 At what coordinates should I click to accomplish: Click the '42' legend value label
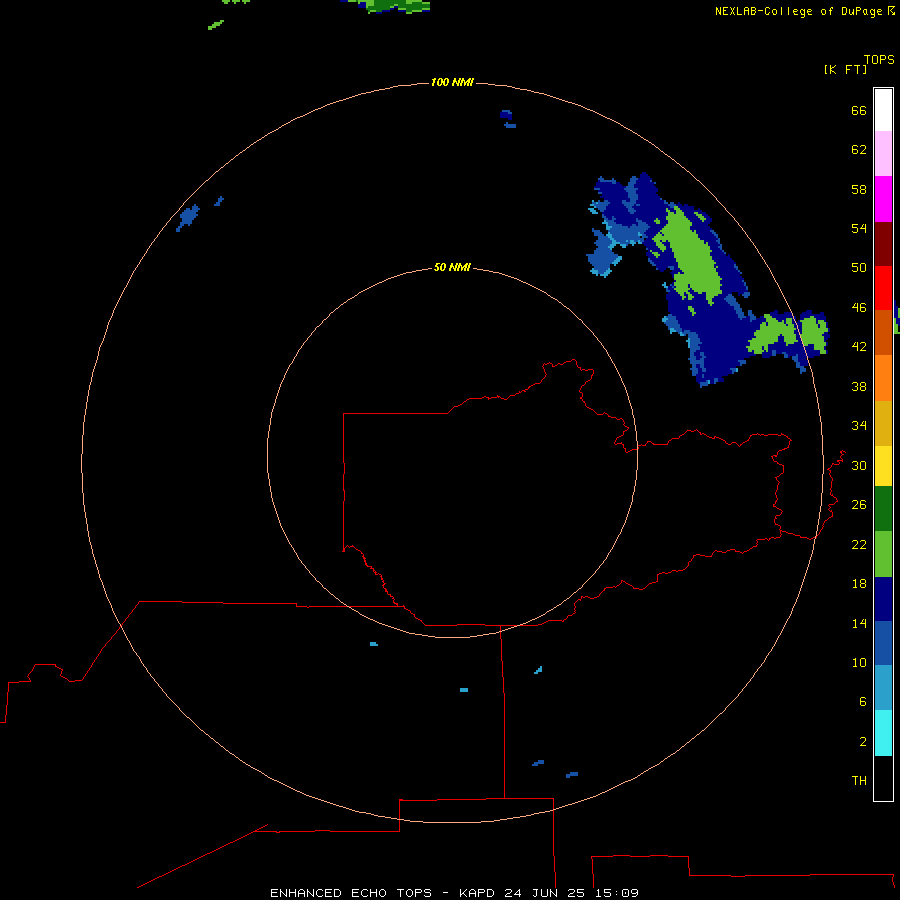(x=859, y=346)
